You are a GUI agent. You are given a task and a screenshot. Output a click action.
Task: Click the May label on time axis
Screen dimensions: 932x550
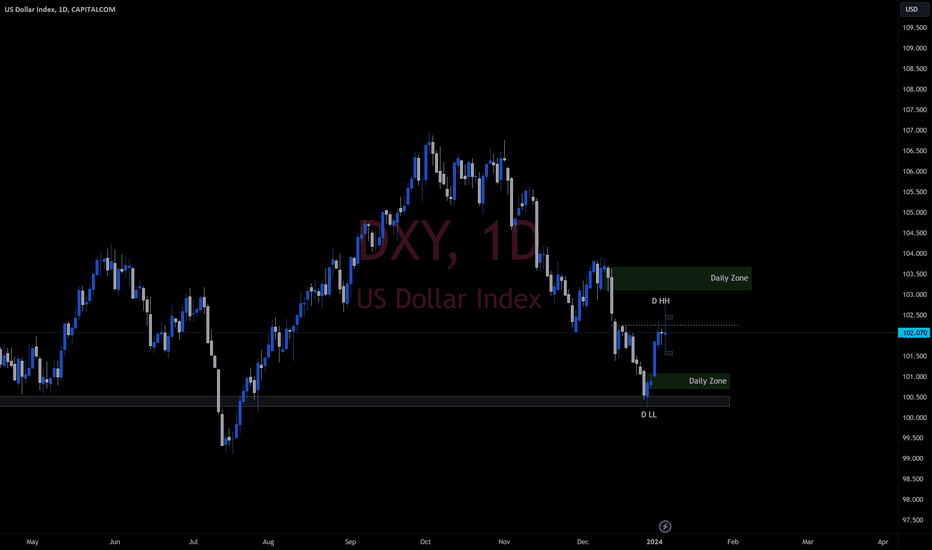pos(32,542)
